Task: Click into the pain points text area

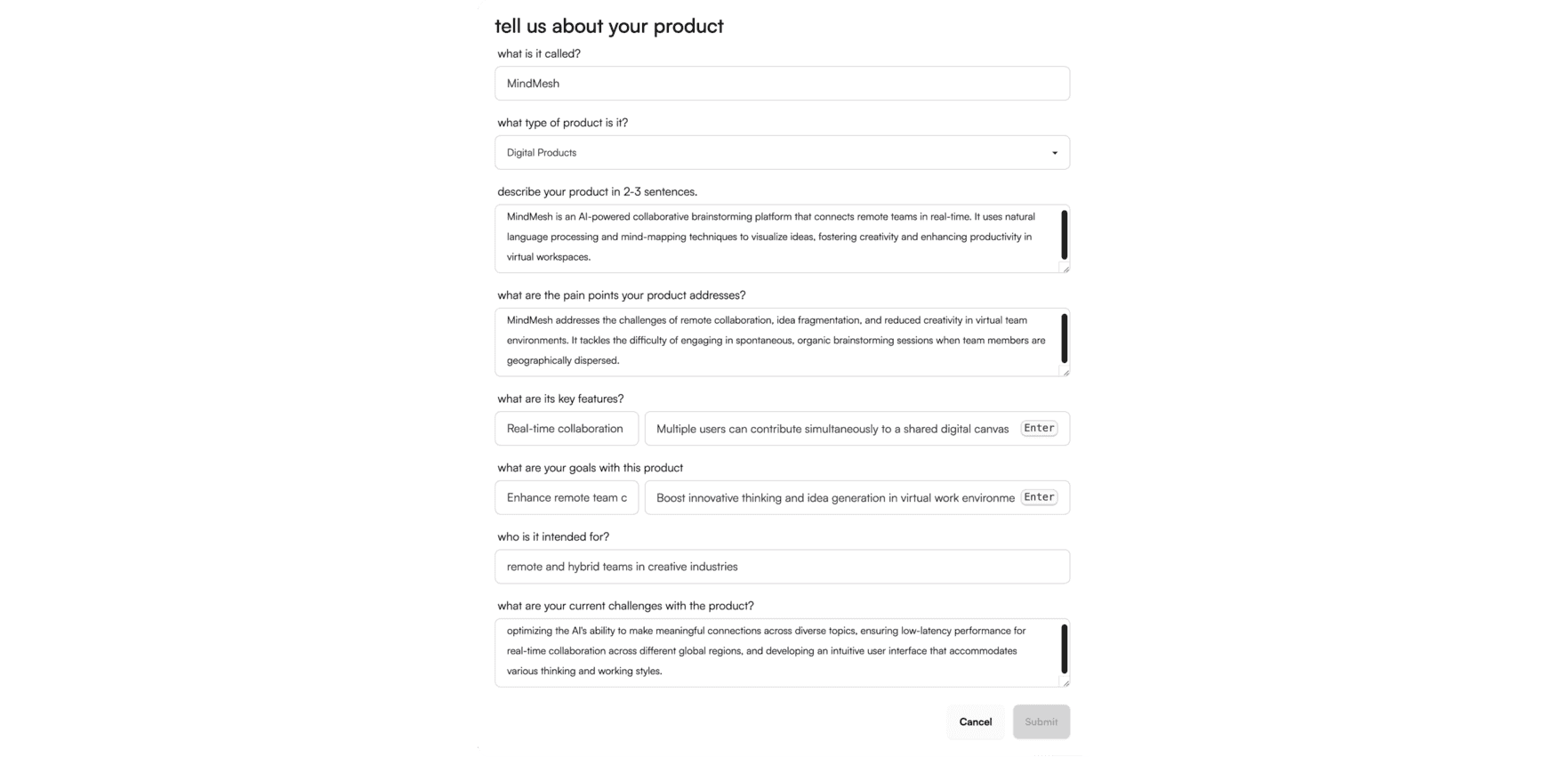Action: [774, 341]
